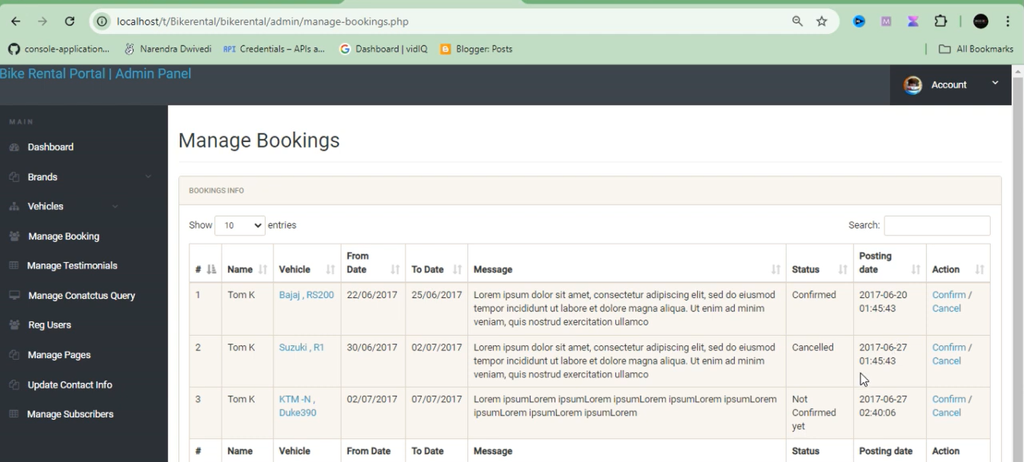Screen dimensions: 1024x462
Task: Sort bookings by Status column
Action: tap(820, 263)
